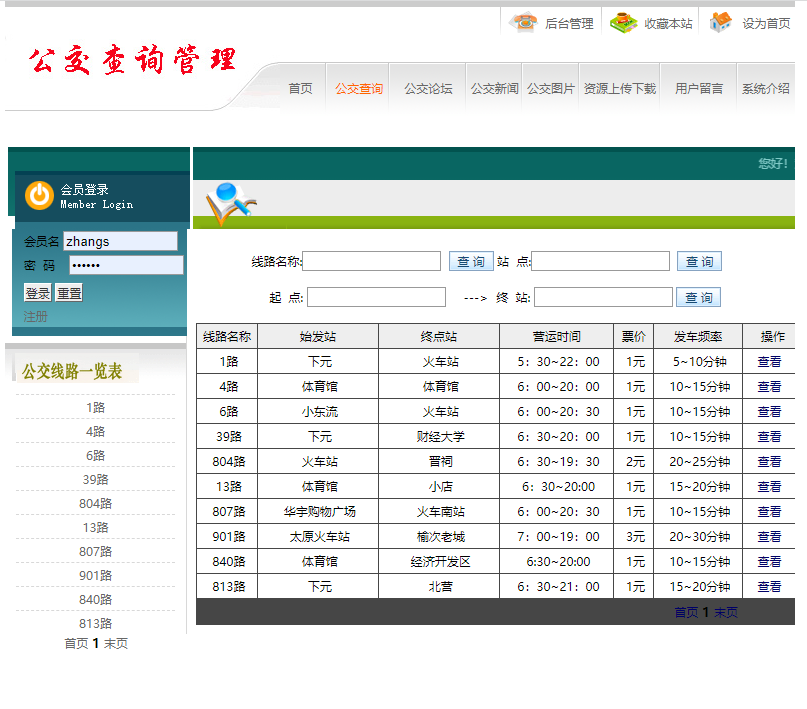Click the telephone icon beside 后台管理

(x=523, y=23)
